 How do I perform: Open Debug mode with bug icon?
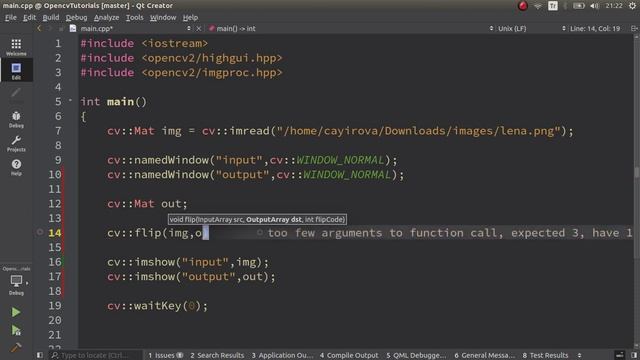point(16,119)
